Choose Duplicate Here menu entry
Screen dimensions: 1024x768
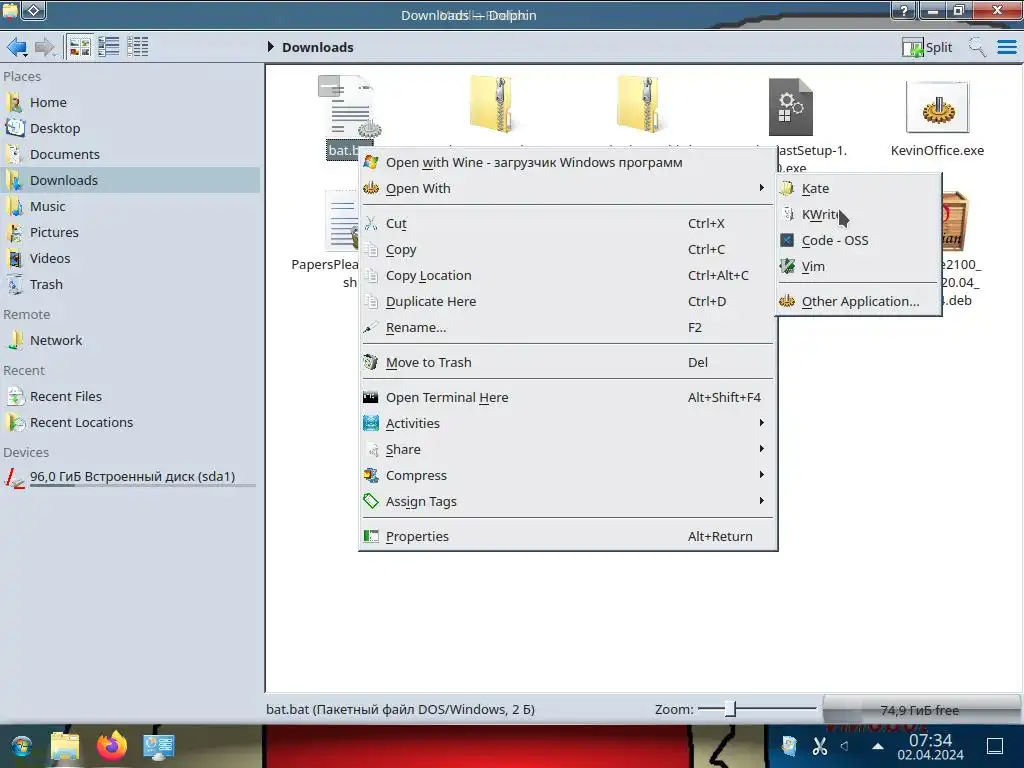568,302
